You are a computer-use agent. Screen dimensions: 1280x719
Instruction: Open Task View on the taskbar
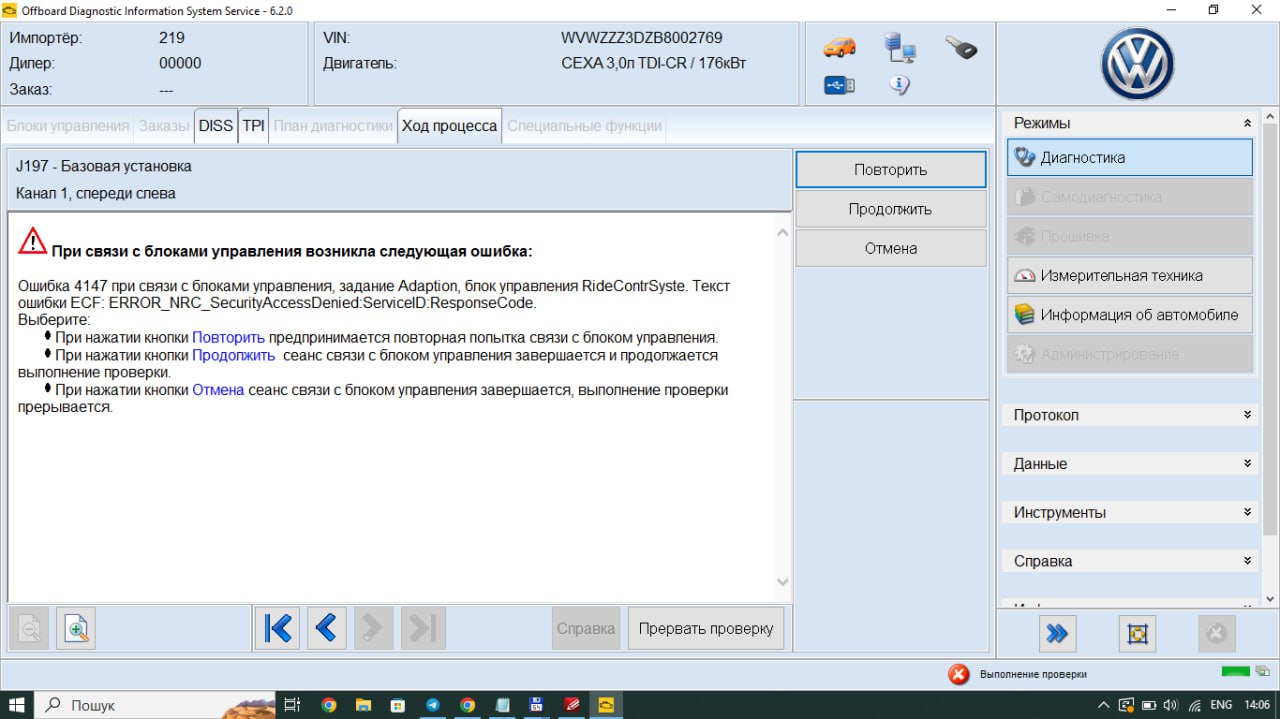(x=292, y=705)
